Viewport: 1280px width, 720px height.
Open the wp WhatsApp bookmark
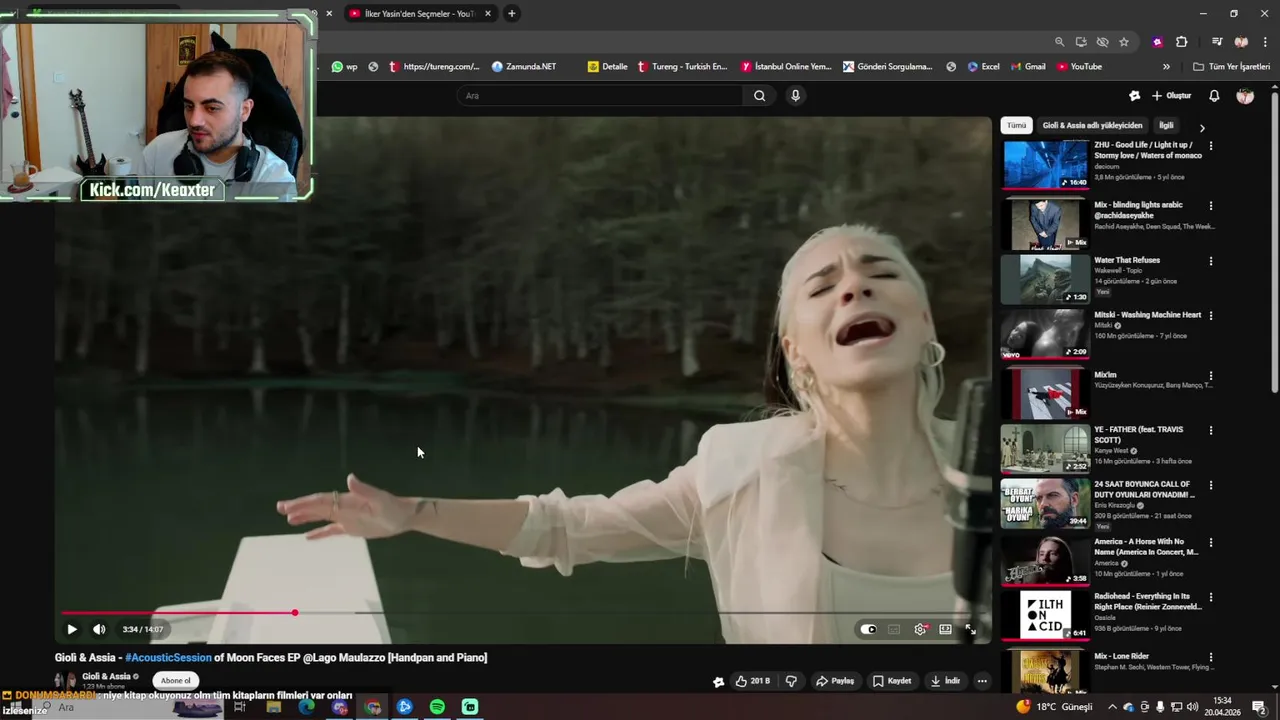pos(345,67)
